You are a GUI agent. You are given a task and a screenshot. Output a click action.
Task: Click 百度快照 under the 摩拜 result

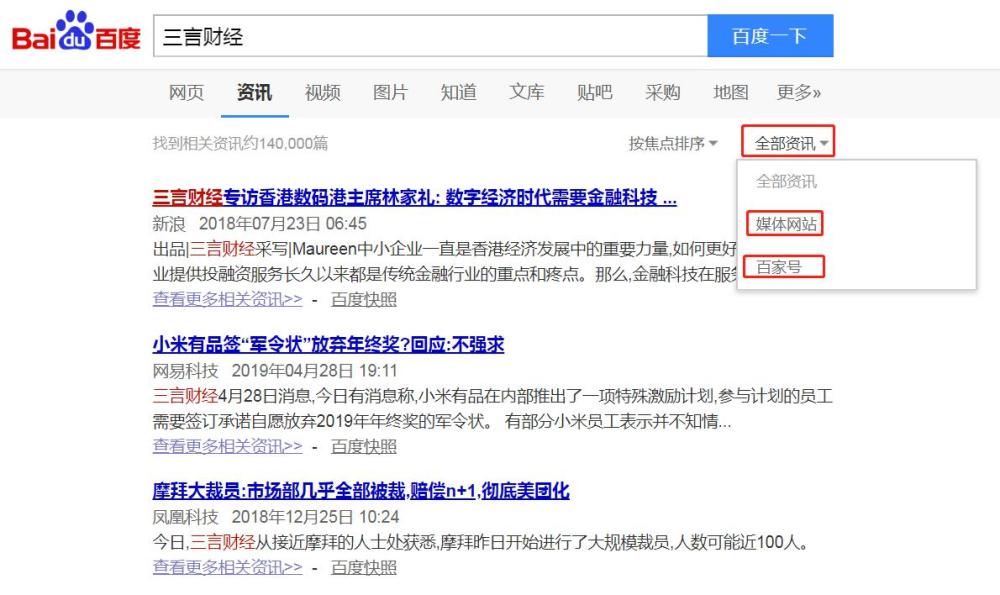click(364, 568)
